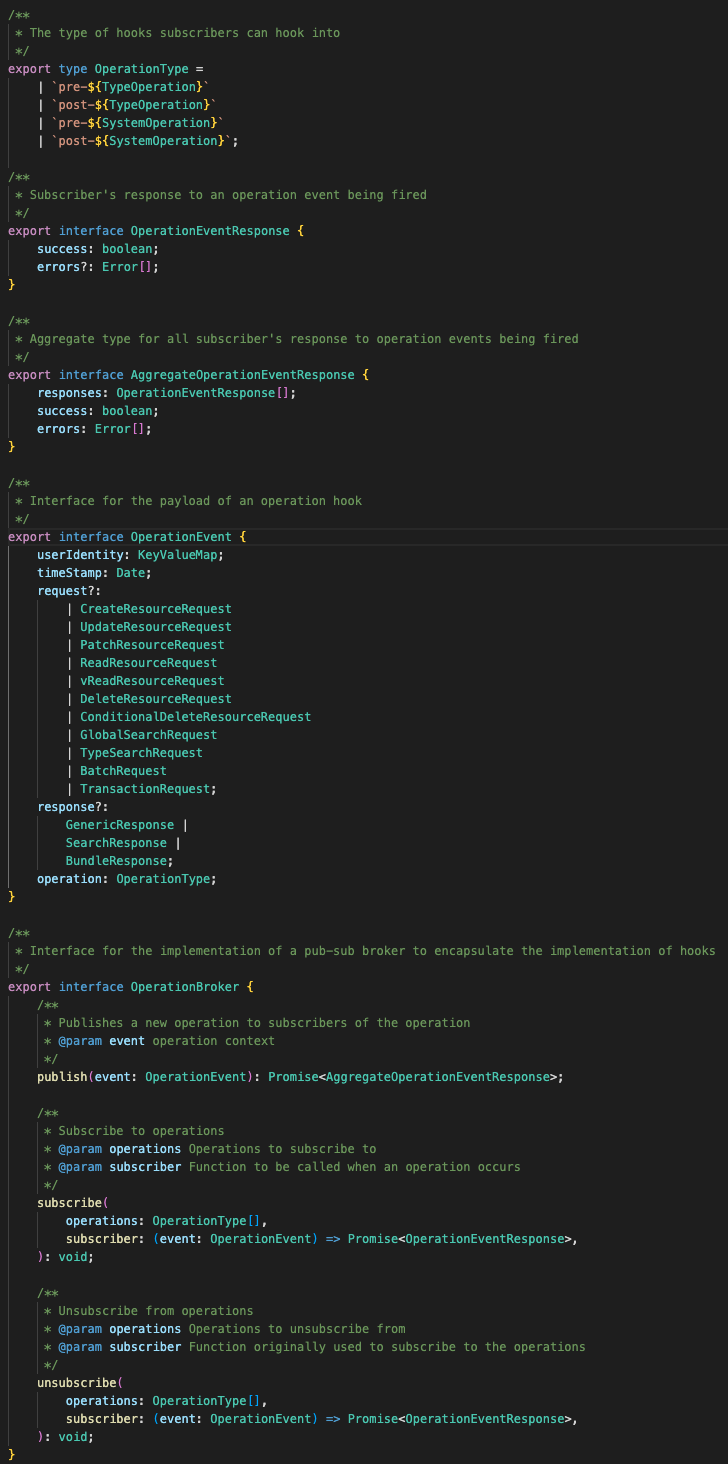Click comment "Subscribe to operations"
The image size is (728, 1464).
click(x=141, y=1131)
